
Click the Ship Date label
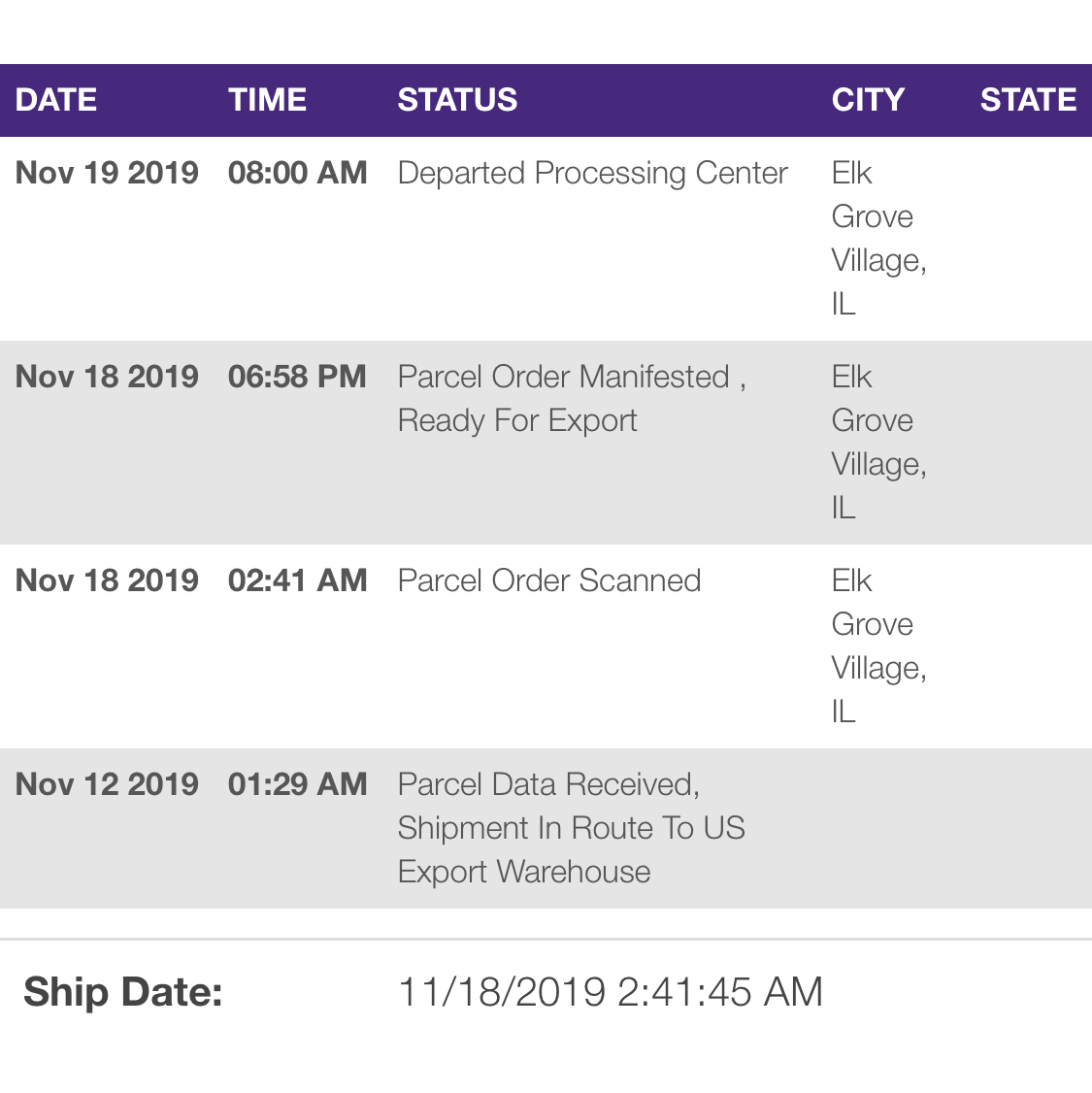click(123, 992)
